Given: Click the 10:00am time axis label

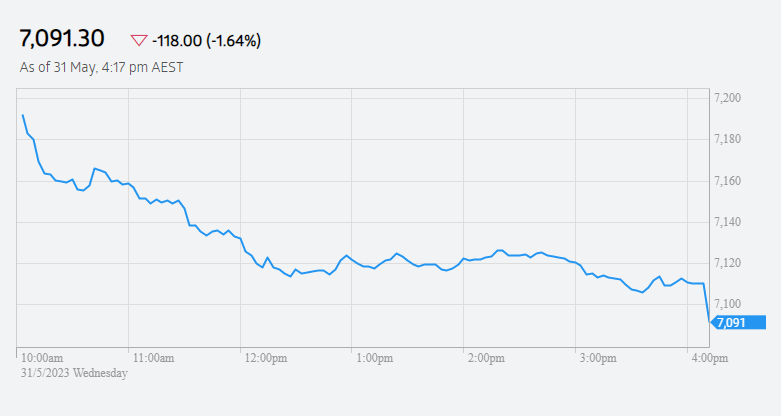Looking at the screenshot, I should click(42, 358).
